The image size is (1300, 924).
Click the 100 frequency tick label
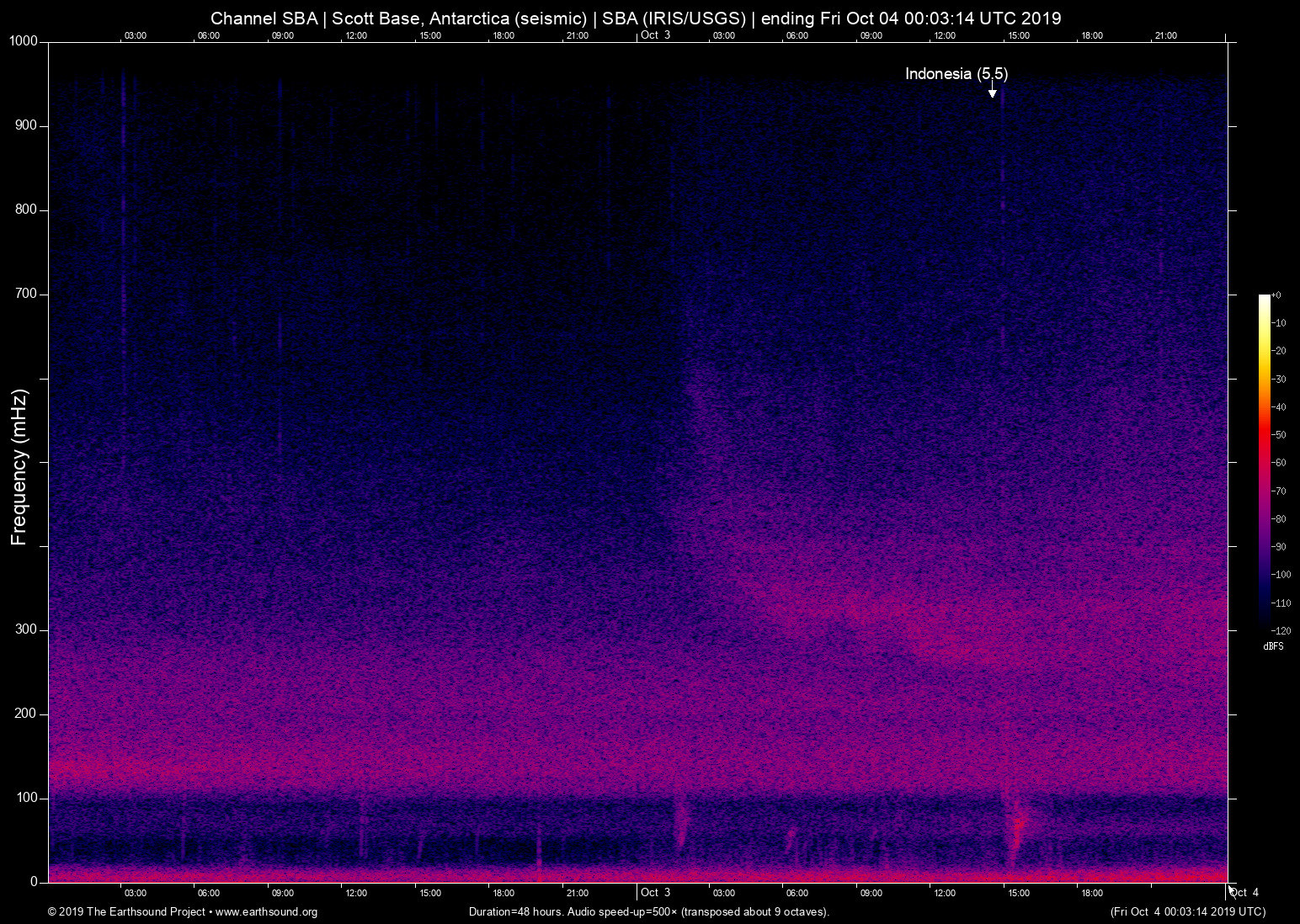click(26, 798)
